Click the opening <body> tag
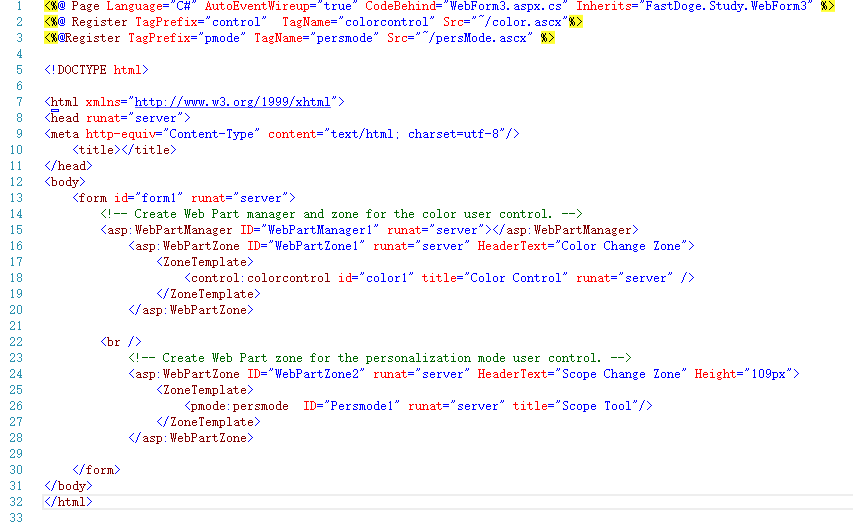Screen dimensions: 853x525 click(x=65, y=182)
